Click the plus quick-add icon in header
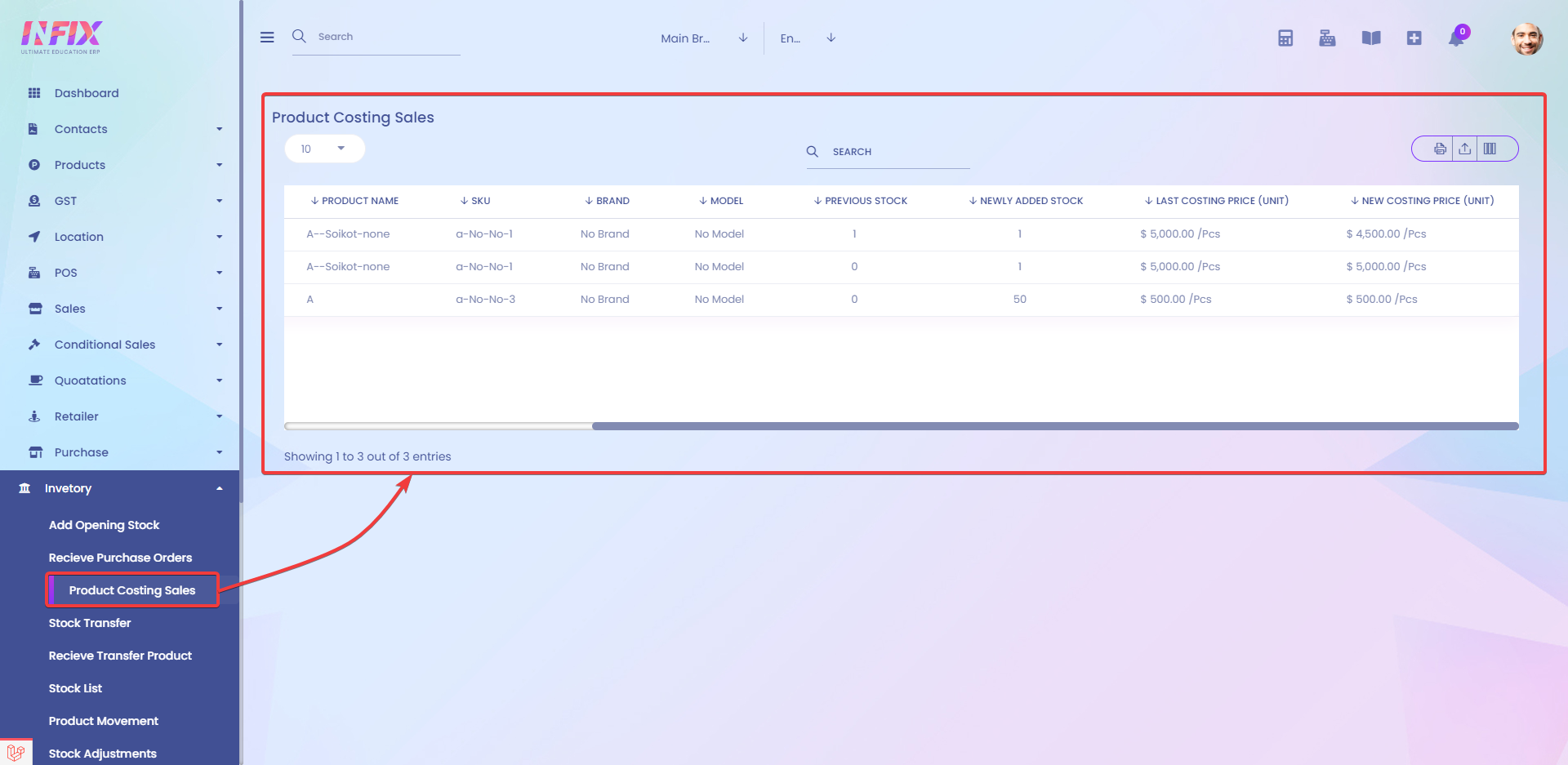Screen dimensions: 1568x765 click(1414, 38)
